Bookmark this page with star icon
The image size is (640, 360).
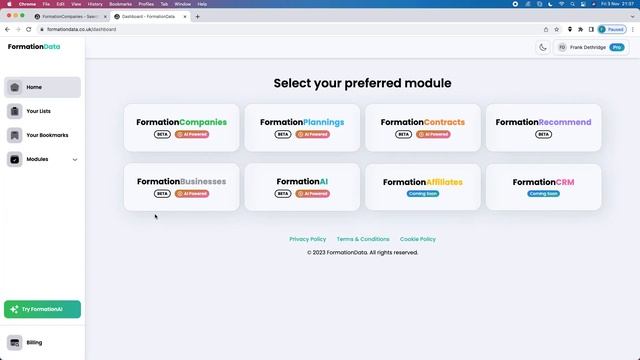[x=556, y=29]
